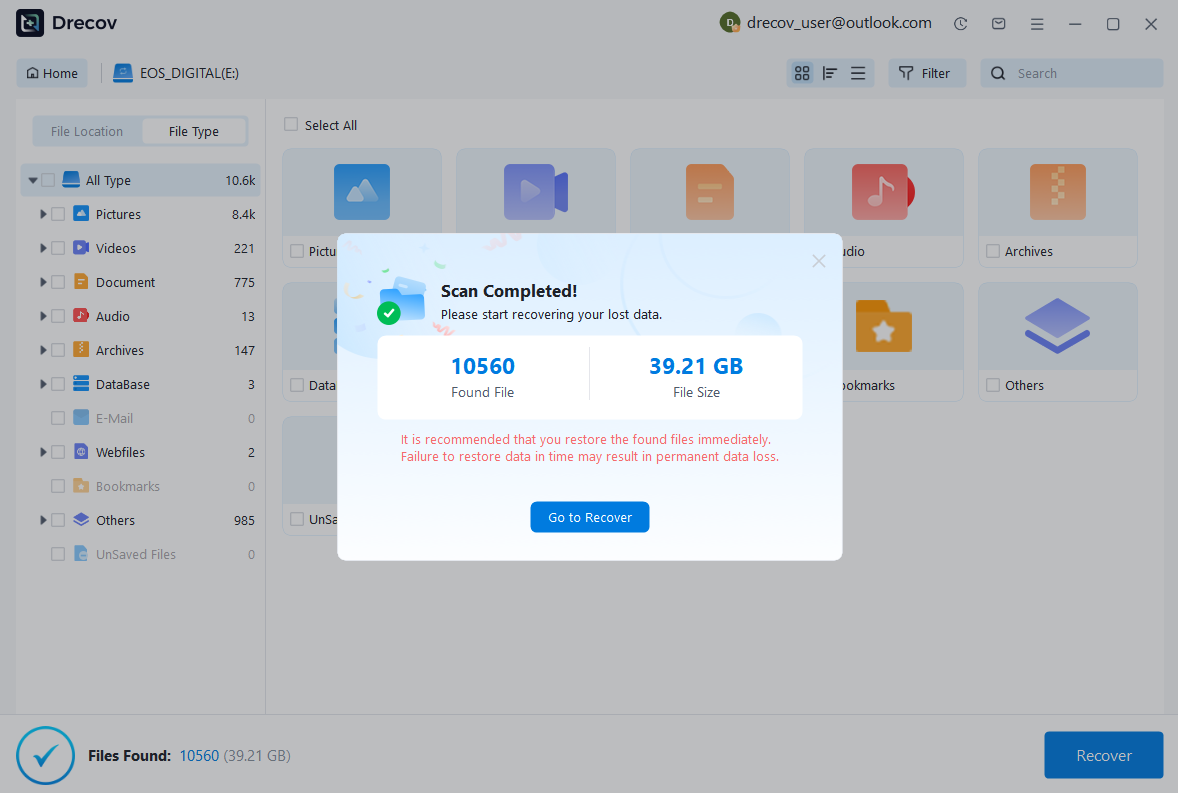Switch to tree list view icon
The height and width of the screenshot is (793, 1178).
click(x=829, y=73)
